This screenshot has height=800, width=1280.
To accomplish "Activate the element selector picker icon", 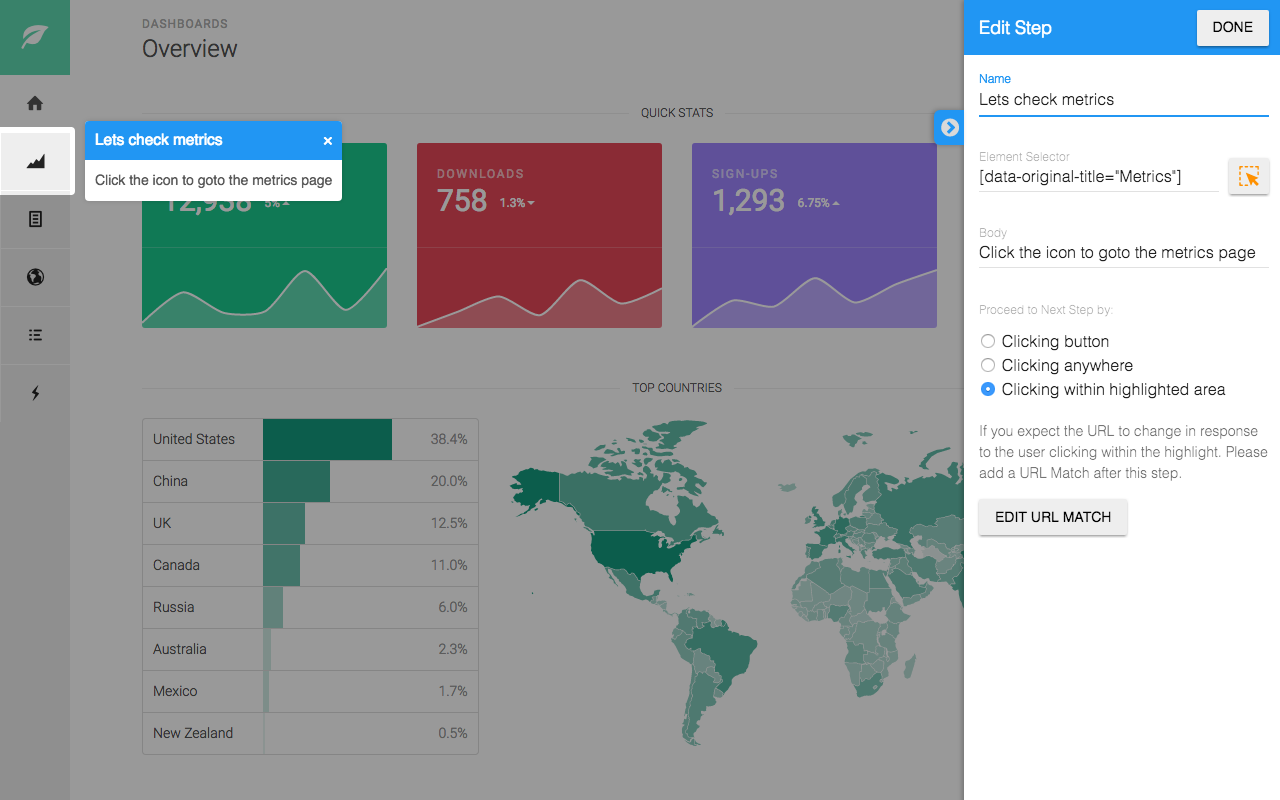I will 1249,177.
